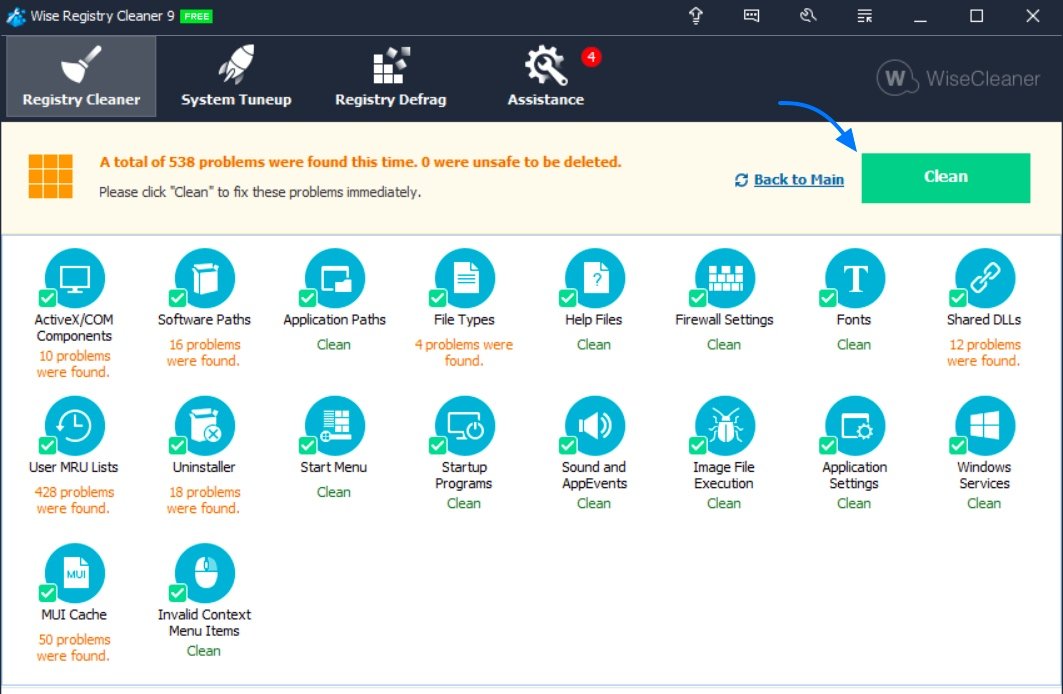Open the Application Paths category icon
This screenshot has height=694, width=1063.
[x=335, y=278]
